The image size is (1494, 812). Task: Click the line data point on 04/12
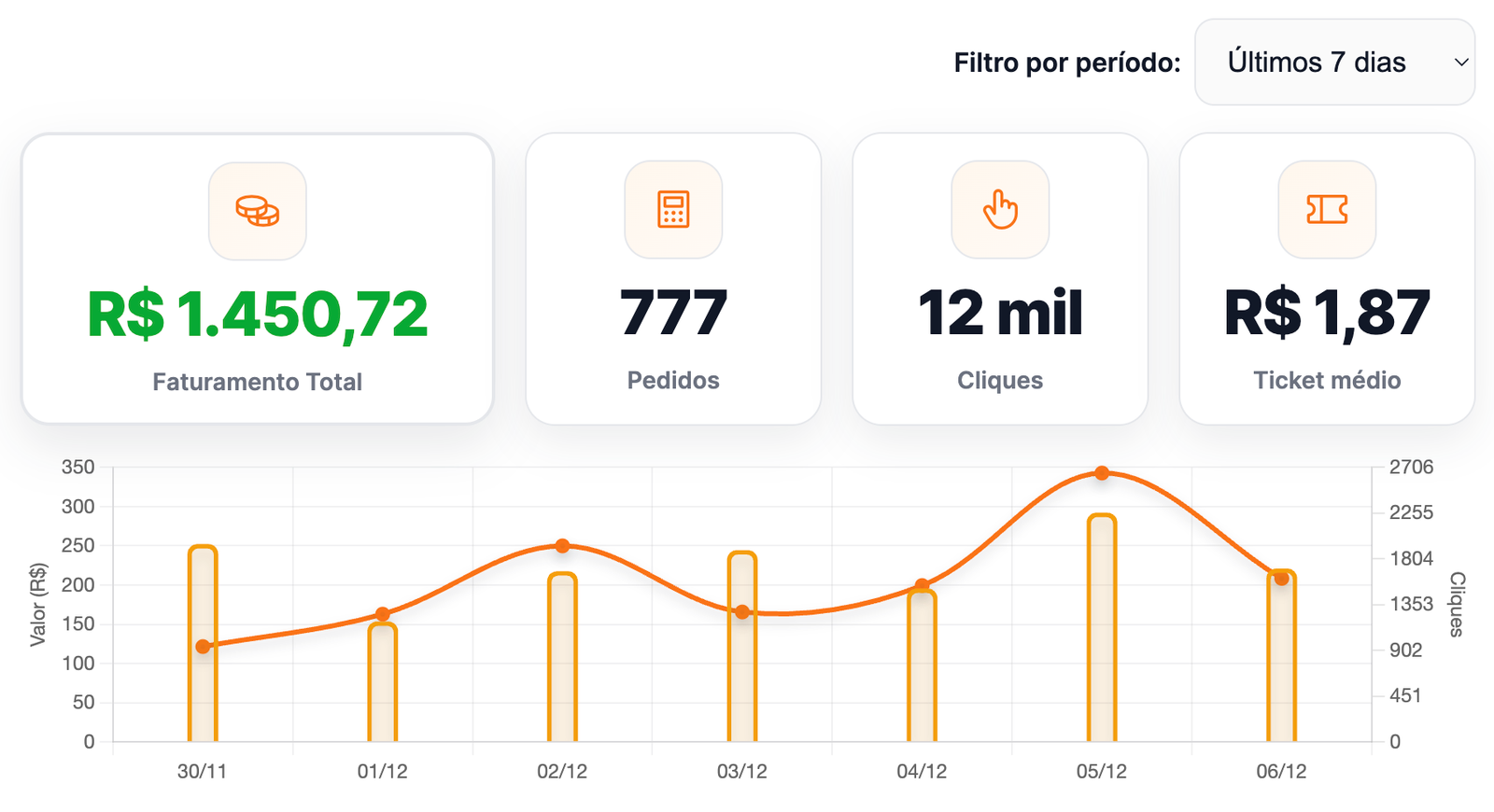(x=922, y=585)
